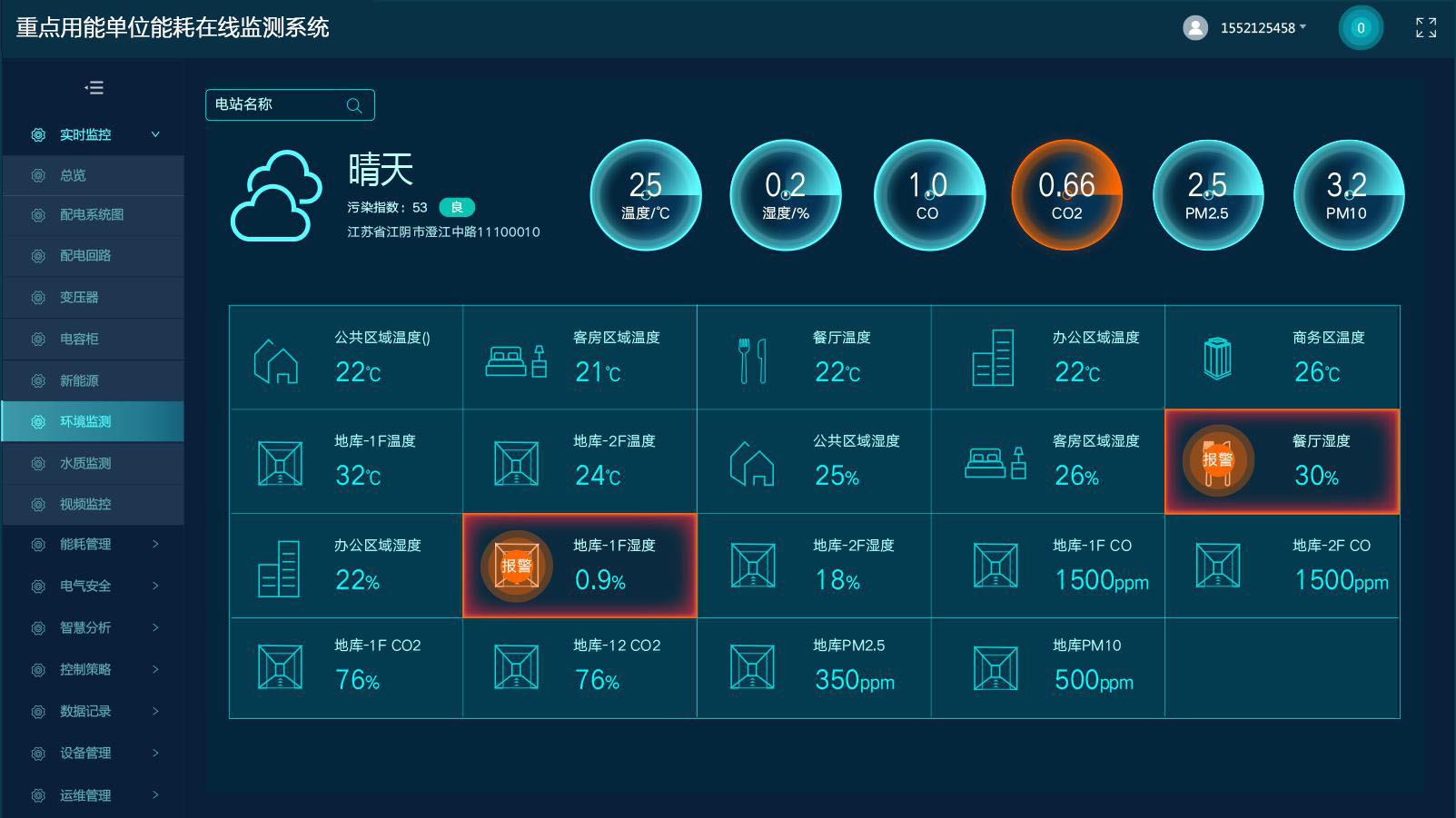Click the alarm icon on 餐厅湿度 card

coord(1217,460)
